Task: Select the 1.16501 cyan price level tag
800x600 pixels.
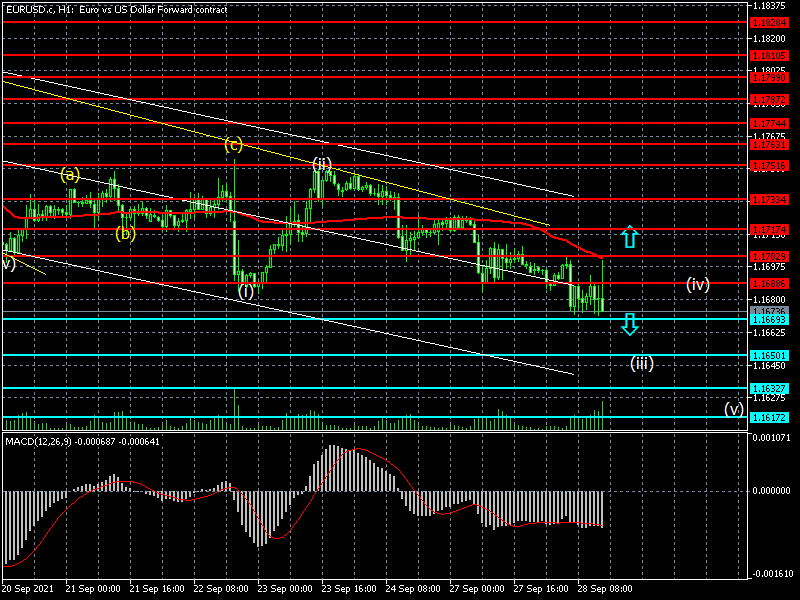Action: (773, 355)
